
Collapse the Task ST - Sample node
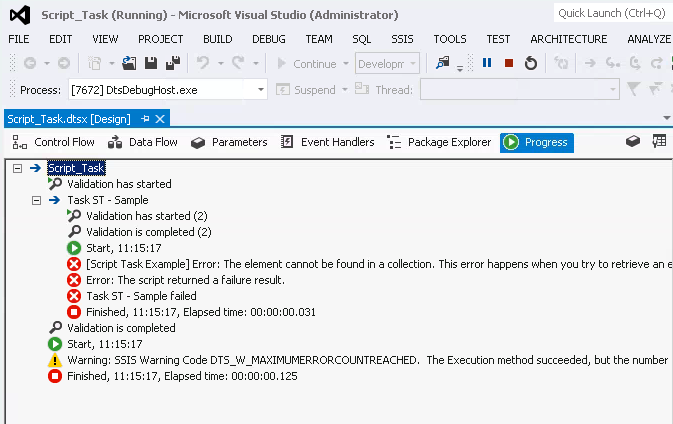coord(37,200)
